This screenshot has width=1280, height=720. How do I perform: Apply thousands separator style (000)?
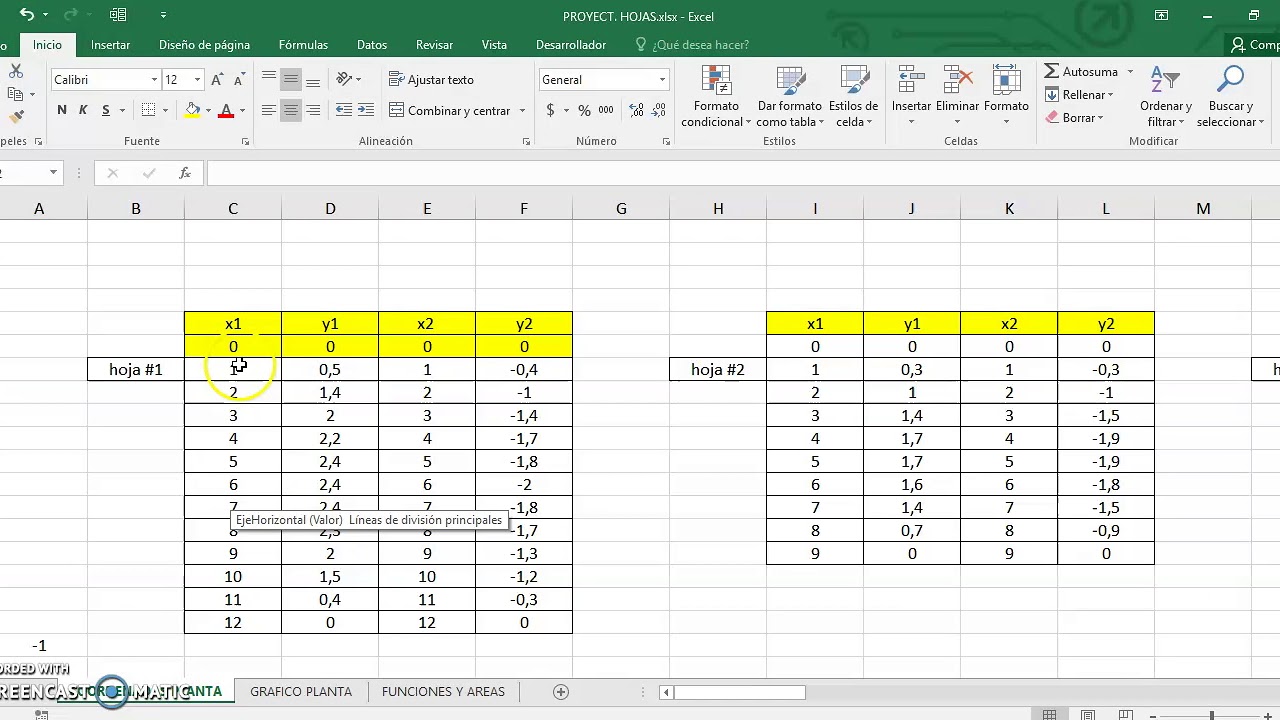(606, 110)
